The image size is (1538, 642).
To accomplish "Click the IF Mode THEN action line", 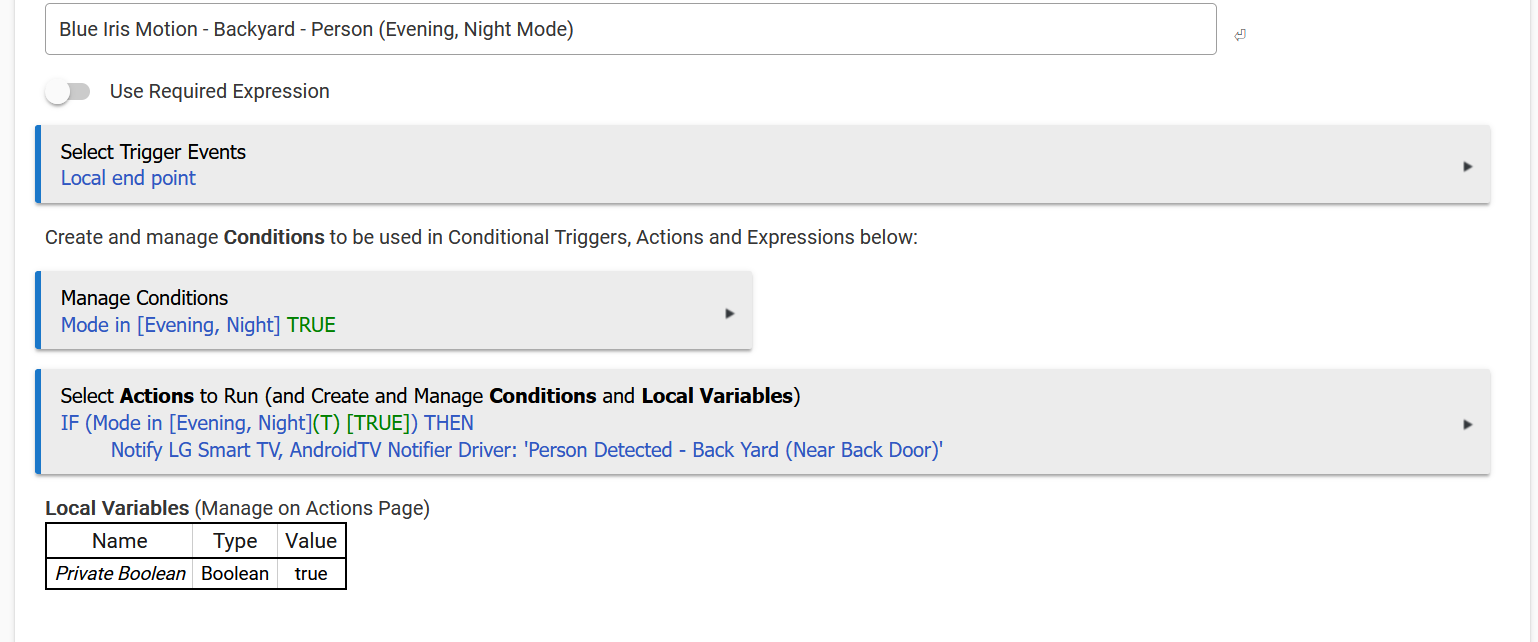I will 267,423.
